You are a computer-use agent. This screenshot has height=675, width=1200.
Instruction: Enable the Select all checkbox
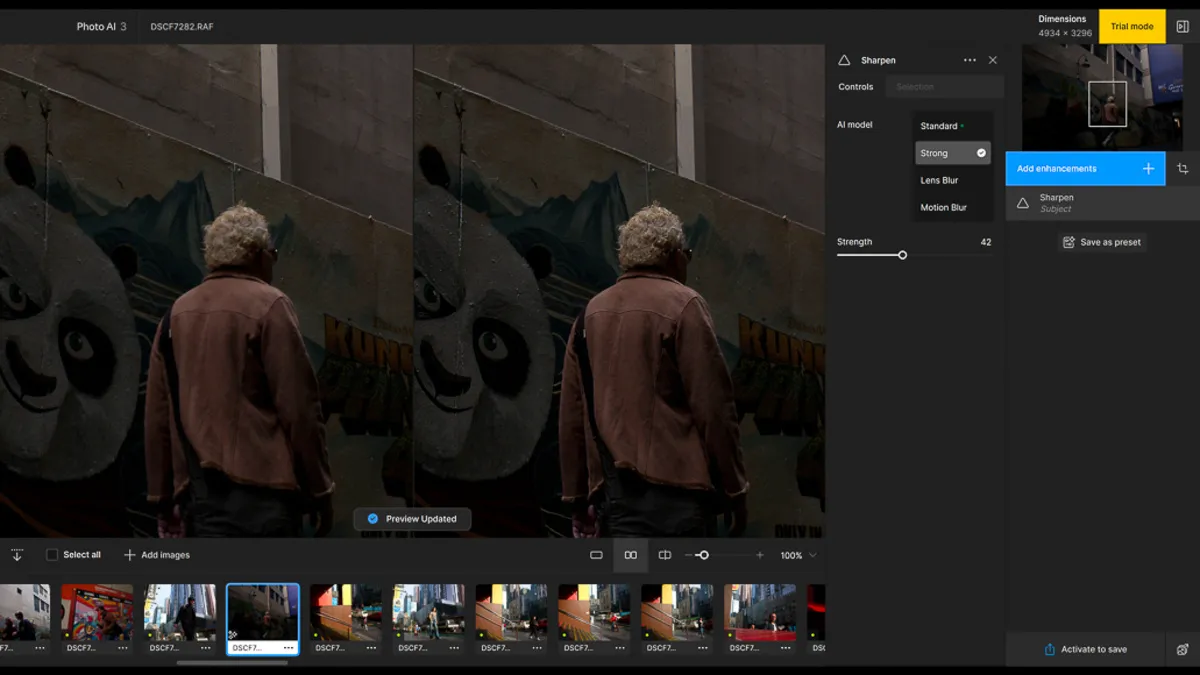[x=51, y=554]
